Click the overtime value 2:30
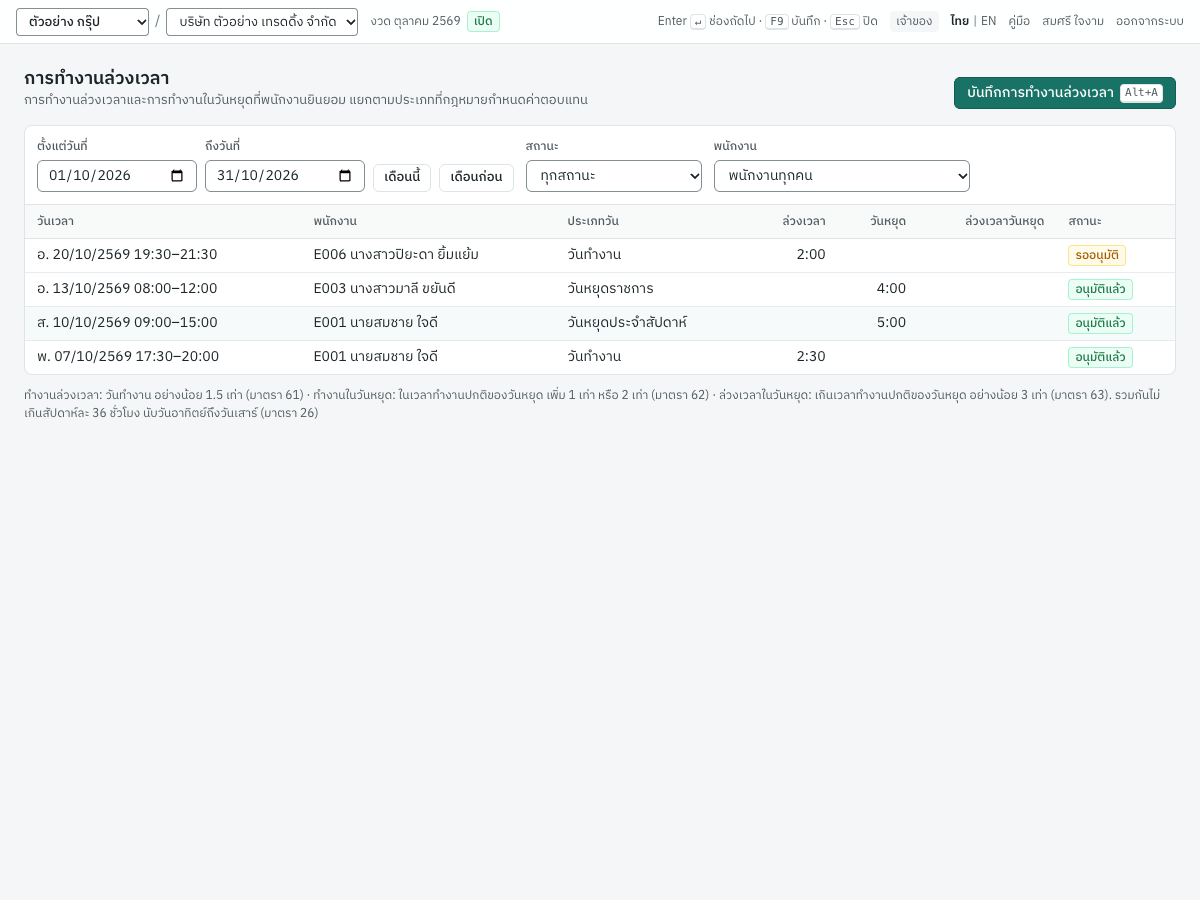1200x900 pixels. click(811, 357)
